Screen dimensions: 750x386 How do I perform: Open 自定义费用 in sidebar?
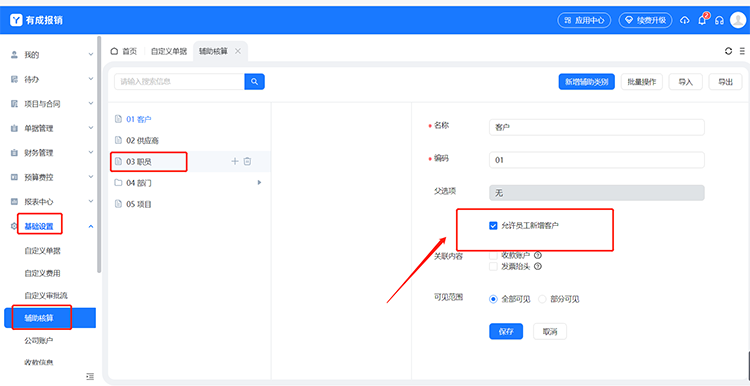coord(43,273)
